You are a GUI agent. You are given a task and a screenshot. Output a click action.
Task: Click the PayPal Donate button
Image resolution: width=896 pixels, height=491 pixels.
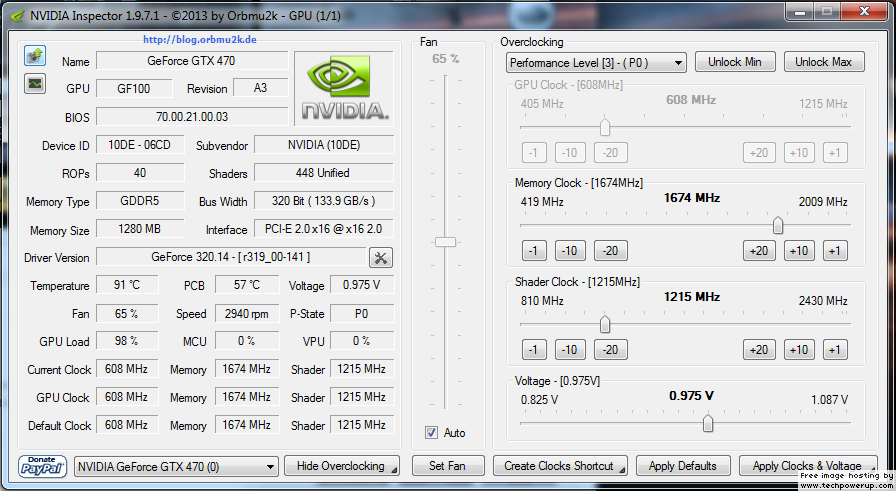42,466
